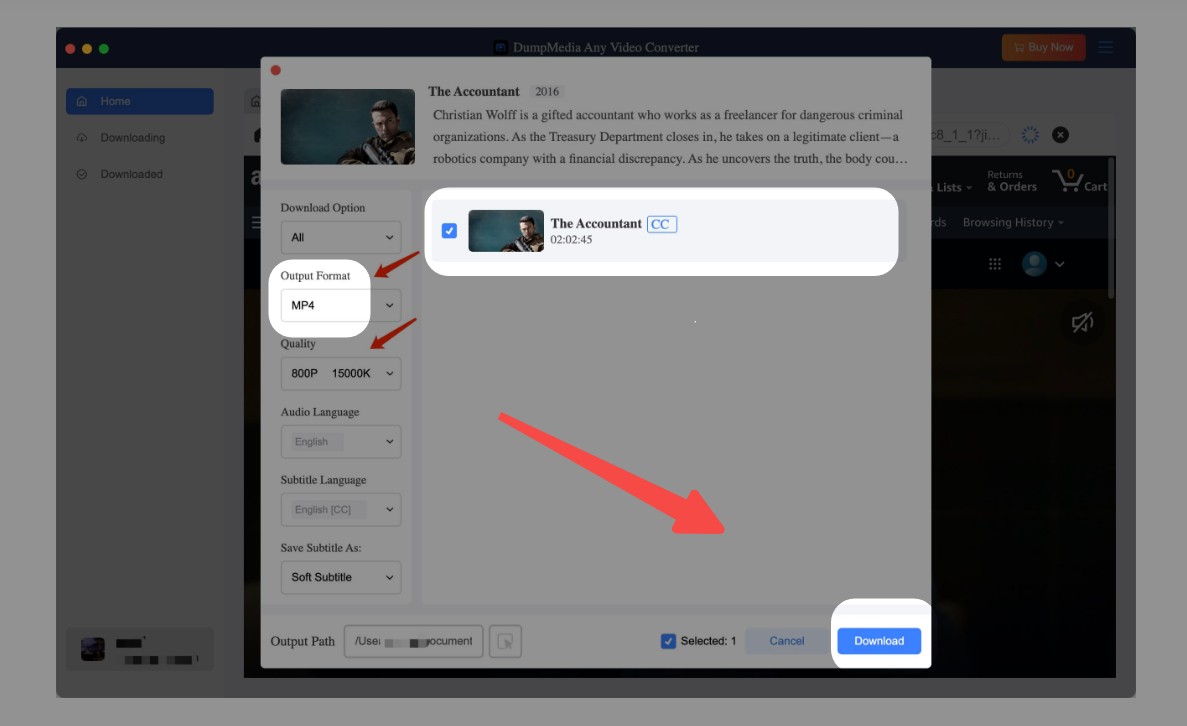The image size is (1187, 726).
Task: Open Browsing History menu
Action: click(1013, 223)
